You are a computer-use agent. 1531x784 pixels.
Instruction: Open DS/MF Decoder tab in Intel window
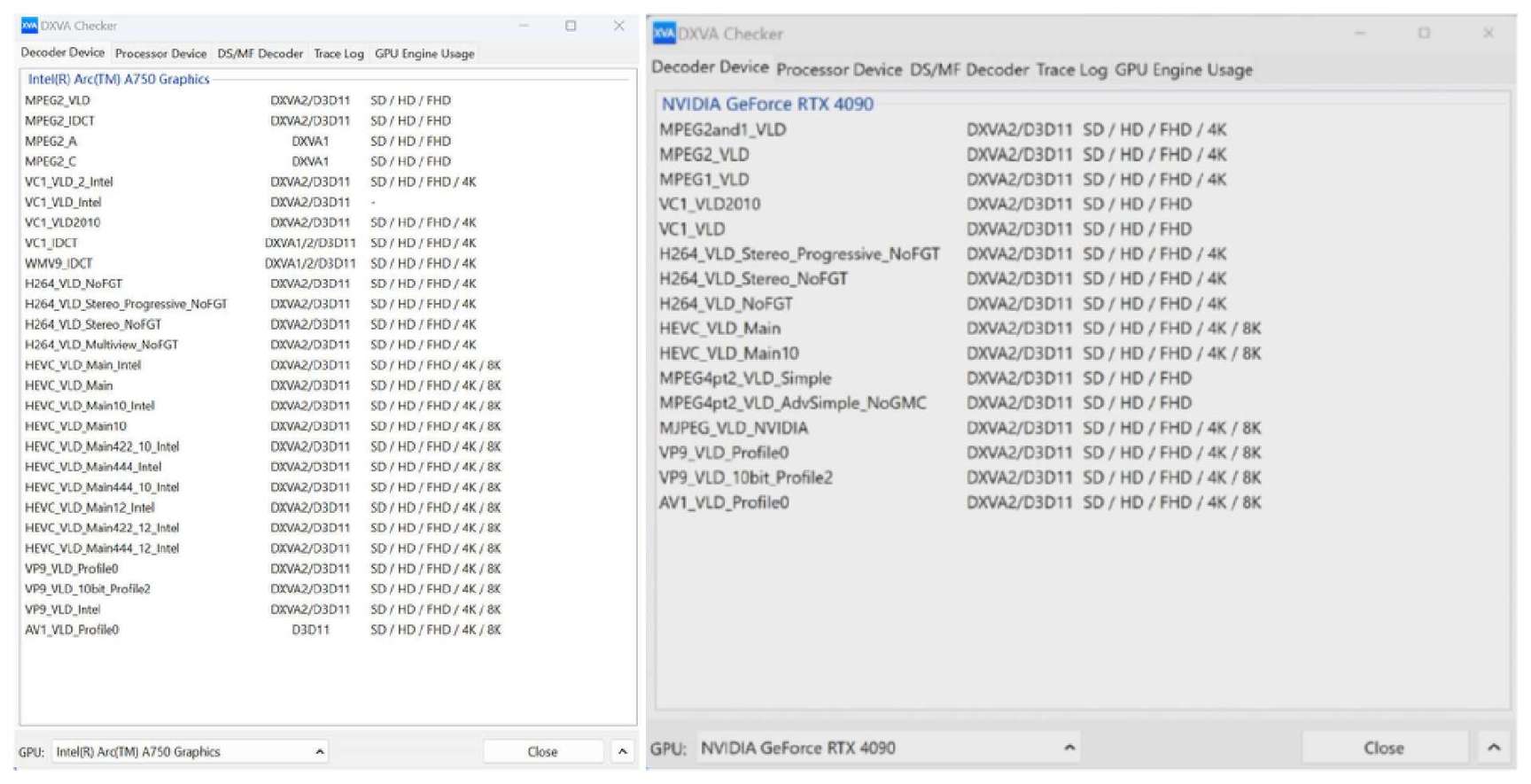(260, 54)
